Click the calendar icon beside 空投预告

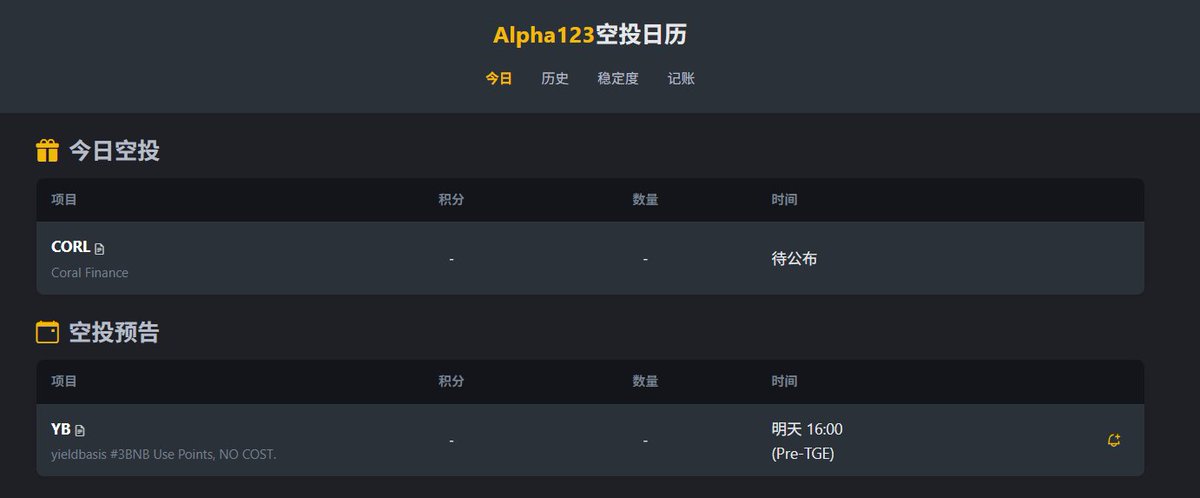(47, 332)
